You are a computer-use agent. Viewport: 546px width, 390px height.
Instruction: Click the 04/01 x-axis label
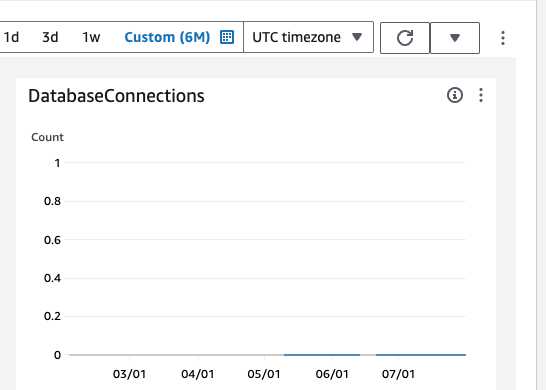[197, 374]
